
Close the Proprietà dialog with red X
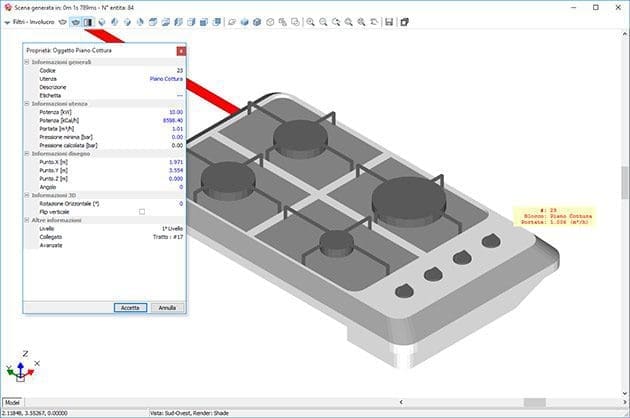click(180, 50)
